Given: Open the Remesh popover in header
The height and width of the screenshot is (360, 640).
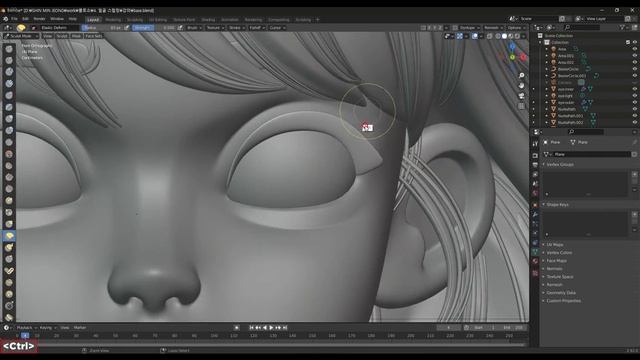Looking at the screenshot, I should tap(493, 28).
